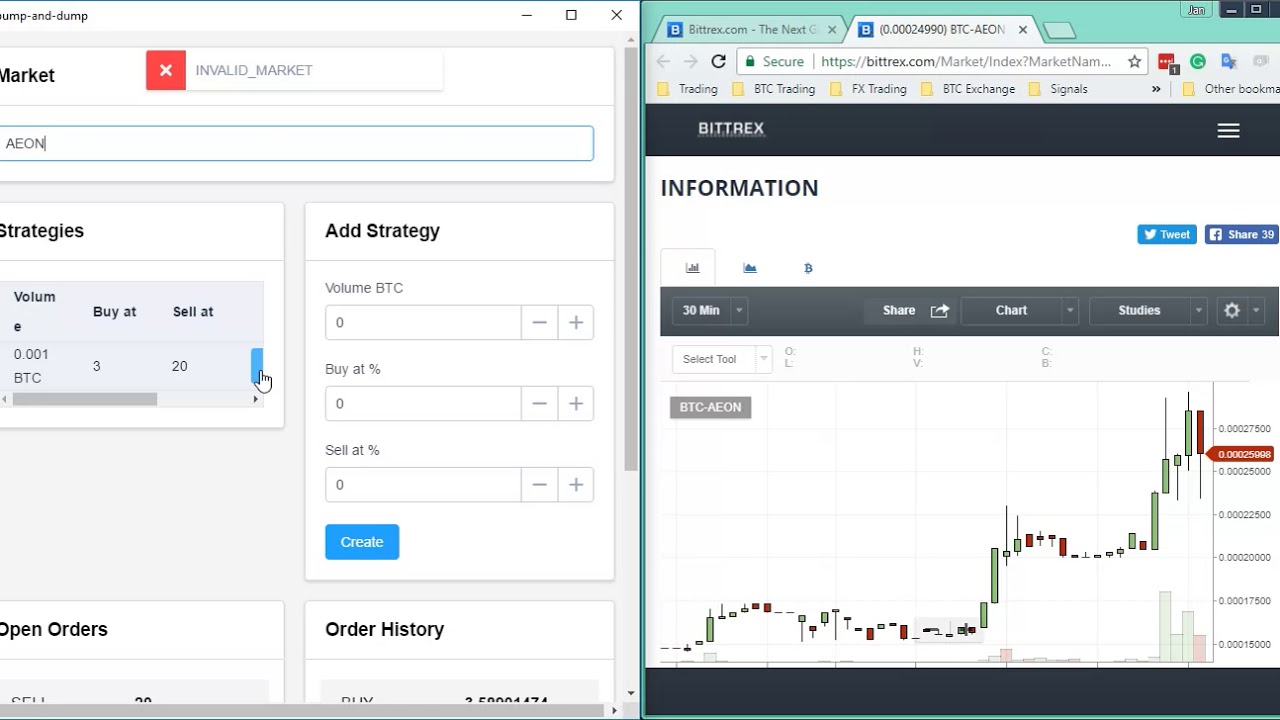Go back in Chrome browser
The width and height of the screenshot is (1280, 720).
(663, 61)
